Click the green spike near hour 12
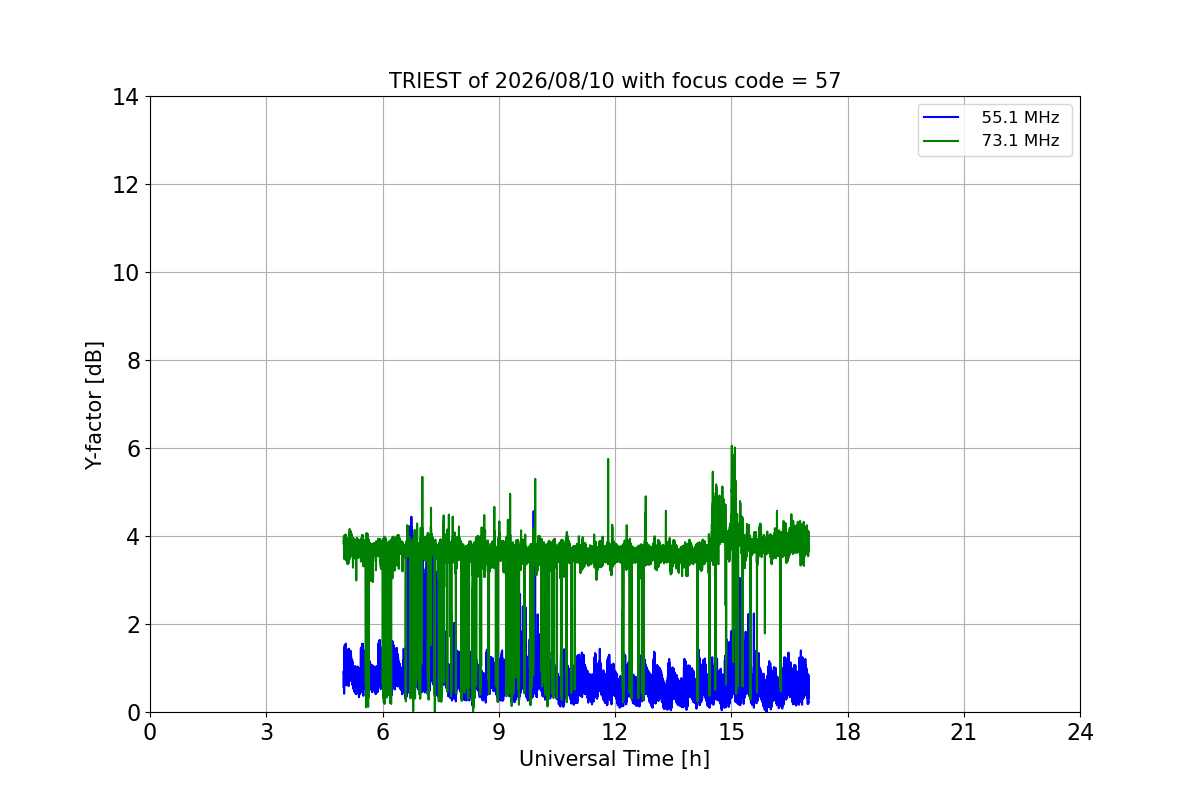1200x800 pixels. click(x=608, y=461)
